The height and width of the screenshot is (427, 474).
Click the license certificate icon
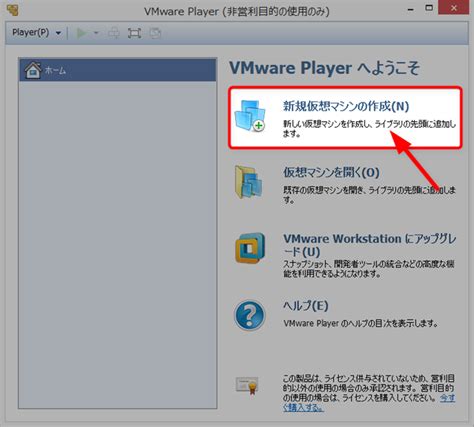247,386
